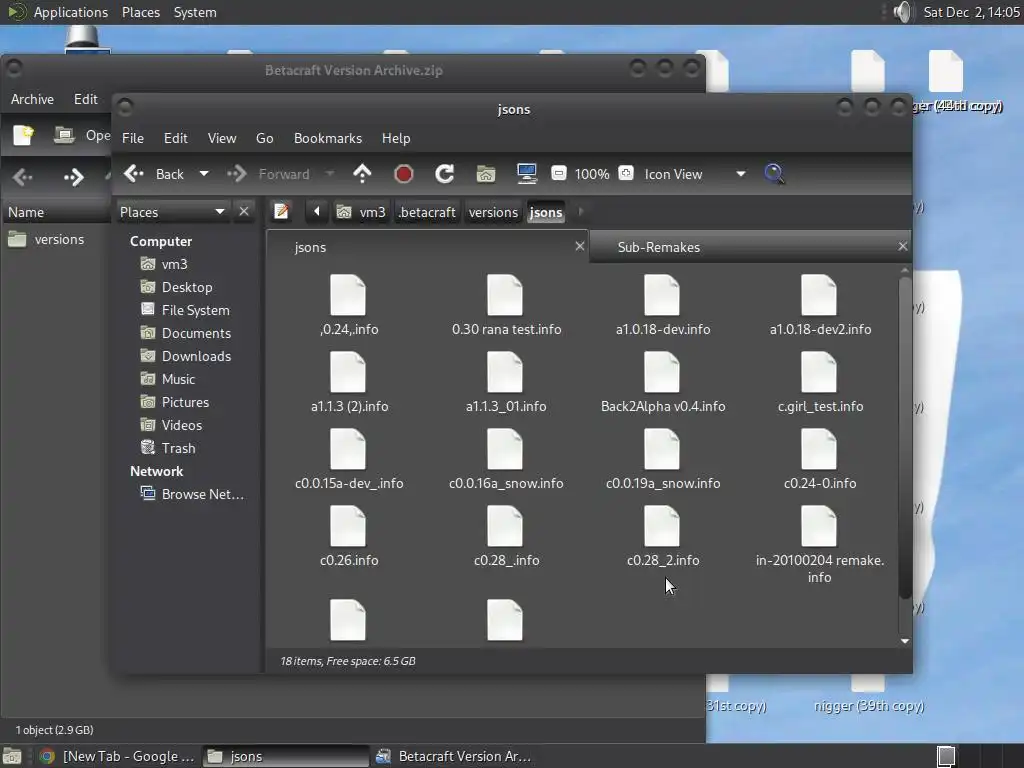
Task: Open the Go menu
Action: (264, 138)
